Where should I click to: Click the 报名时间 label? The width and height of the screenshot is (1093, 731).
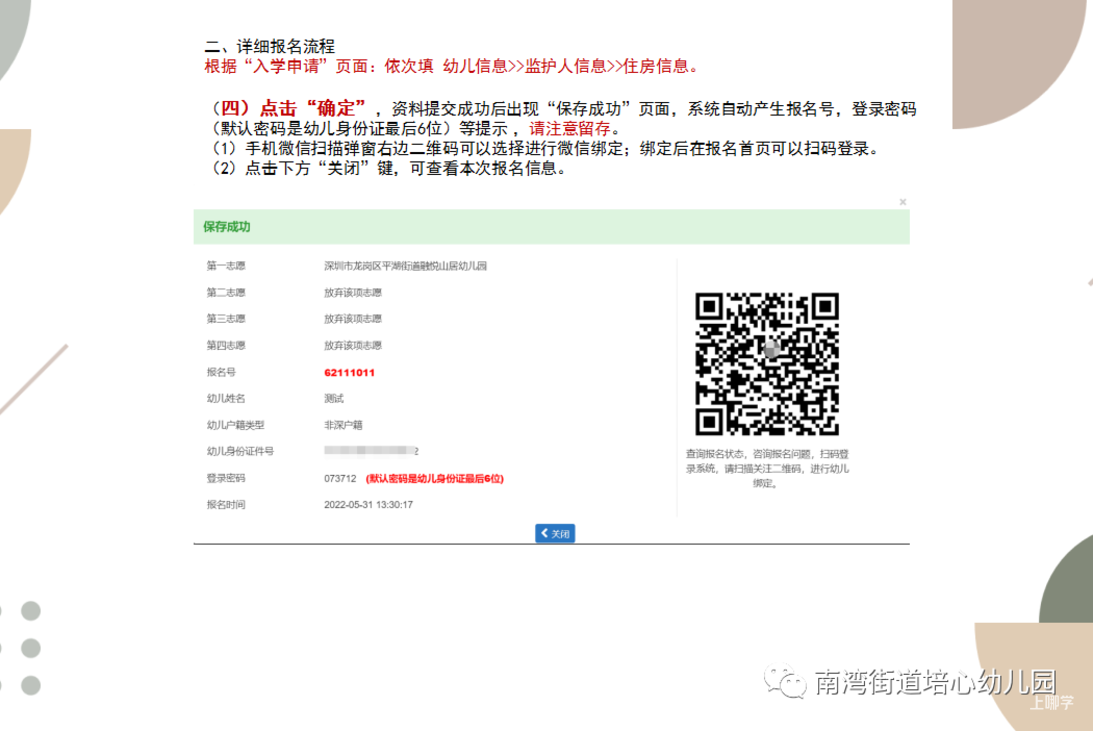(x=226, y=505)
